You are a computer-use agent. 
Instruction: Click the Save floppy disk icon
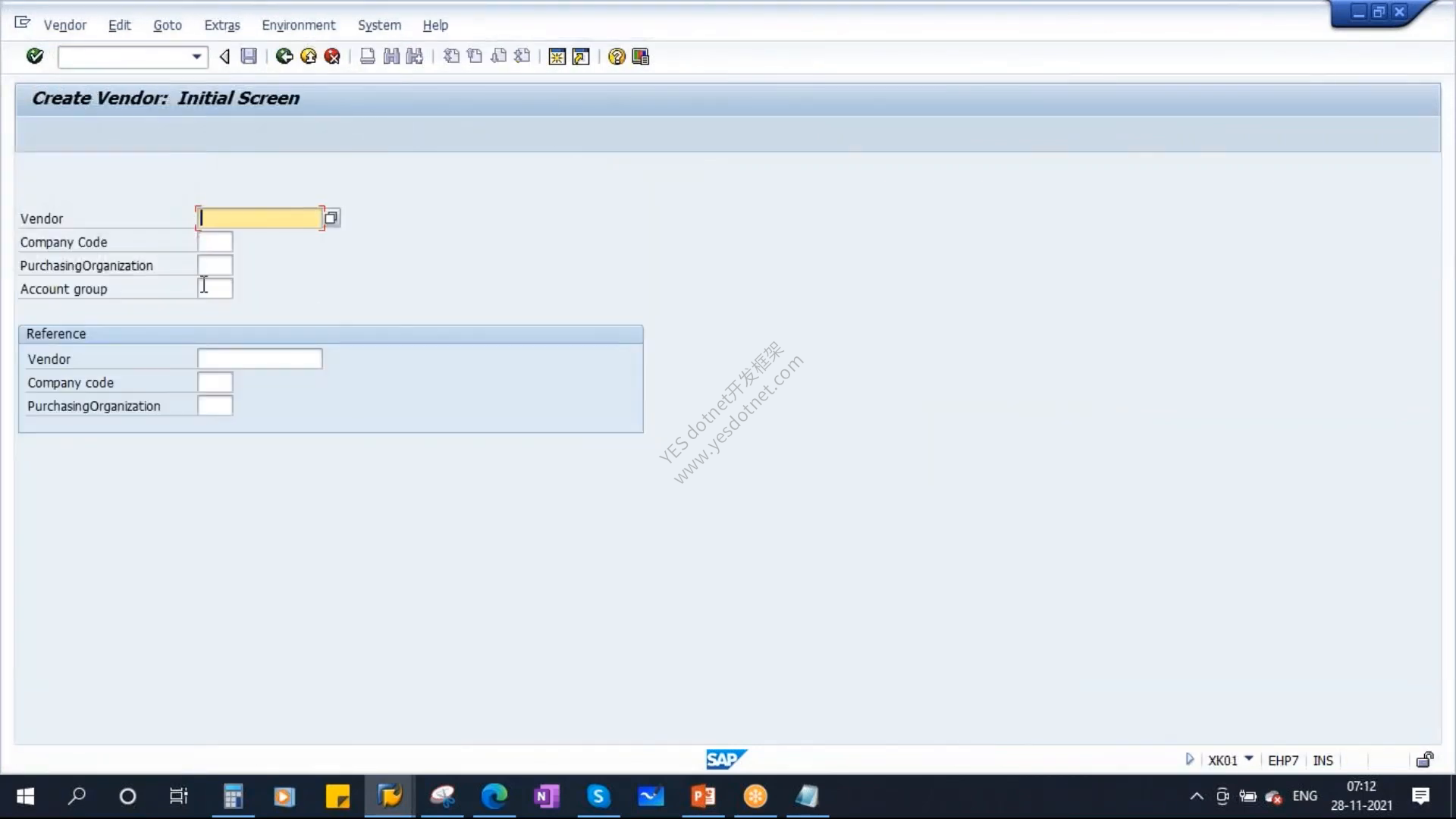click(249, 56)
